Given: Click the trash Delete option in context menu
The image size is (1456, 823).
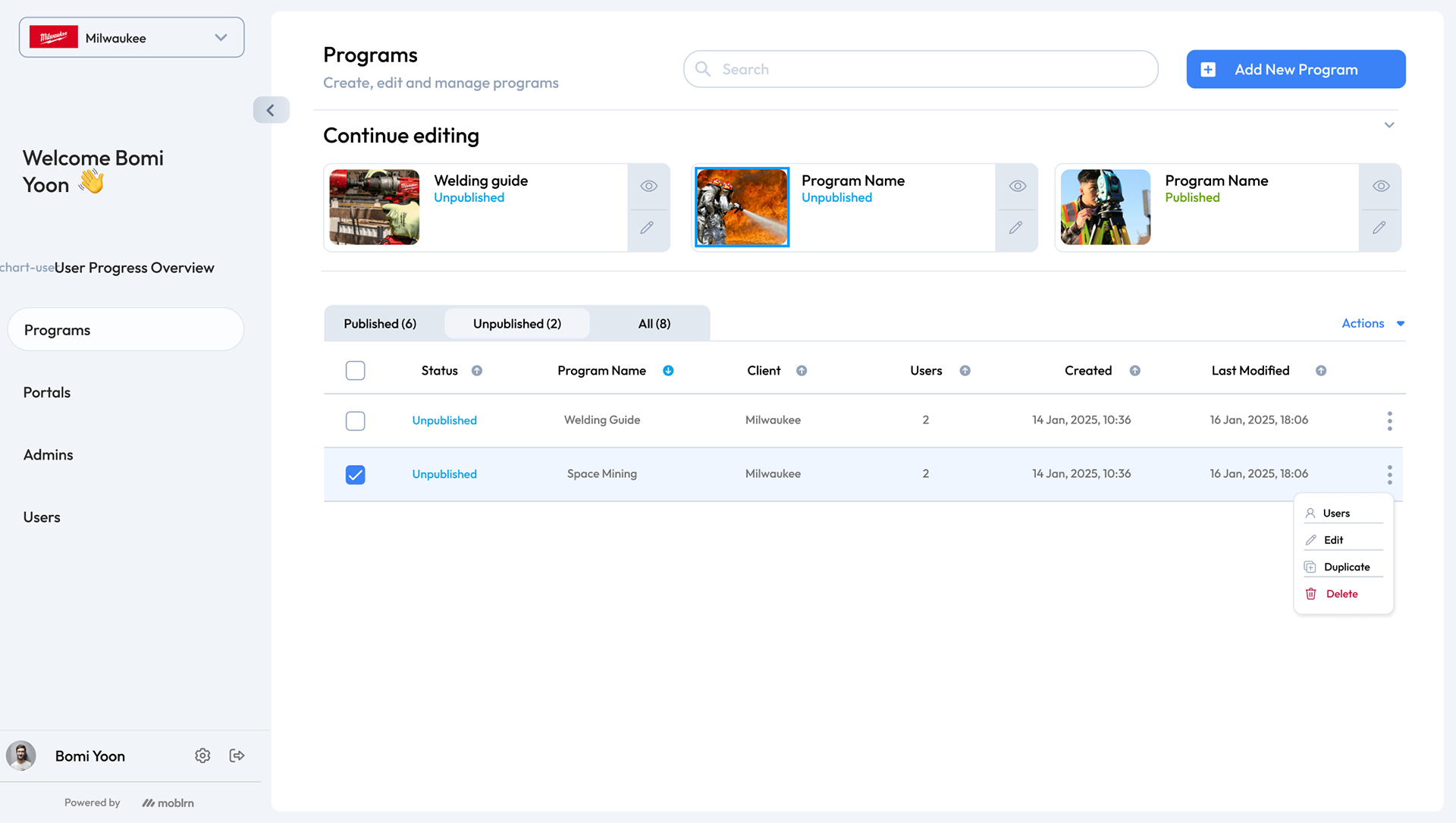Looking at the screenshot, I should 1341,594.
